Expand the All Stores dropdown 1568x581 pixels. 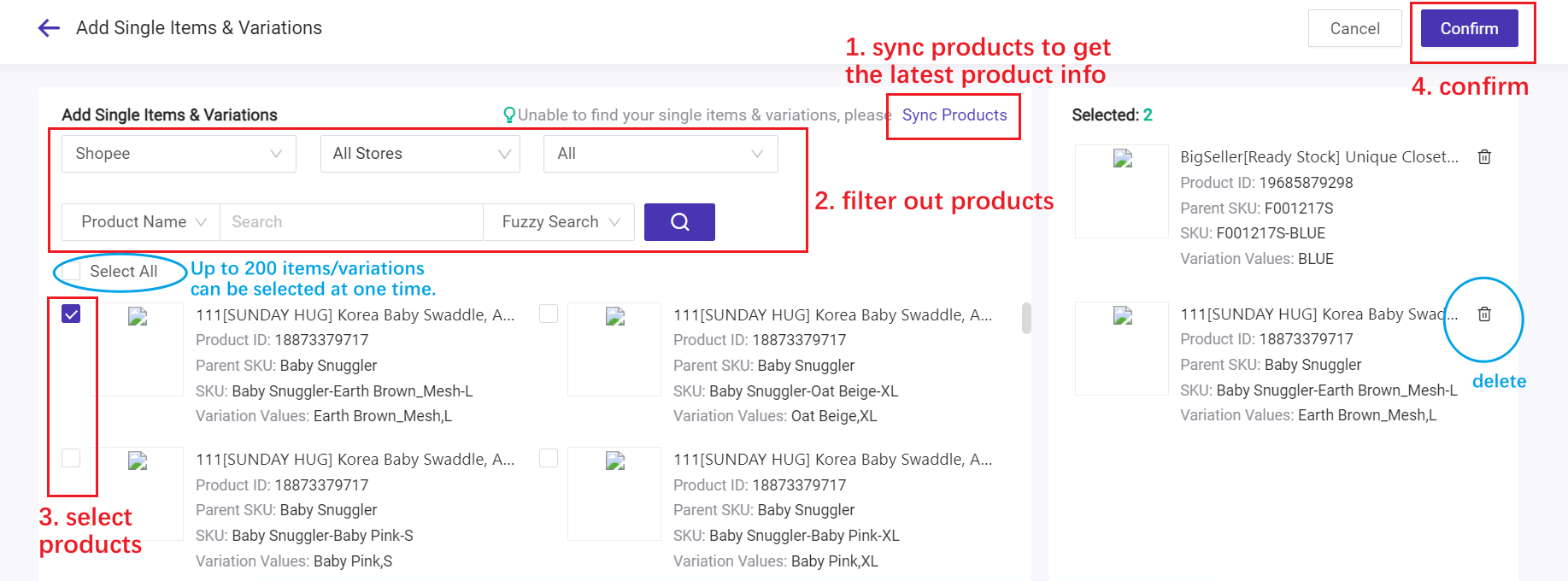tap(420, 154)
